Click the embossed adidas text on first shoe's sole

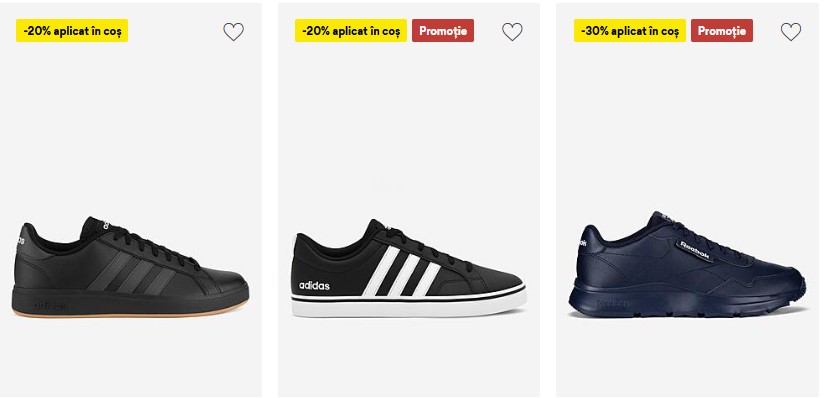[x=50, y=306]
